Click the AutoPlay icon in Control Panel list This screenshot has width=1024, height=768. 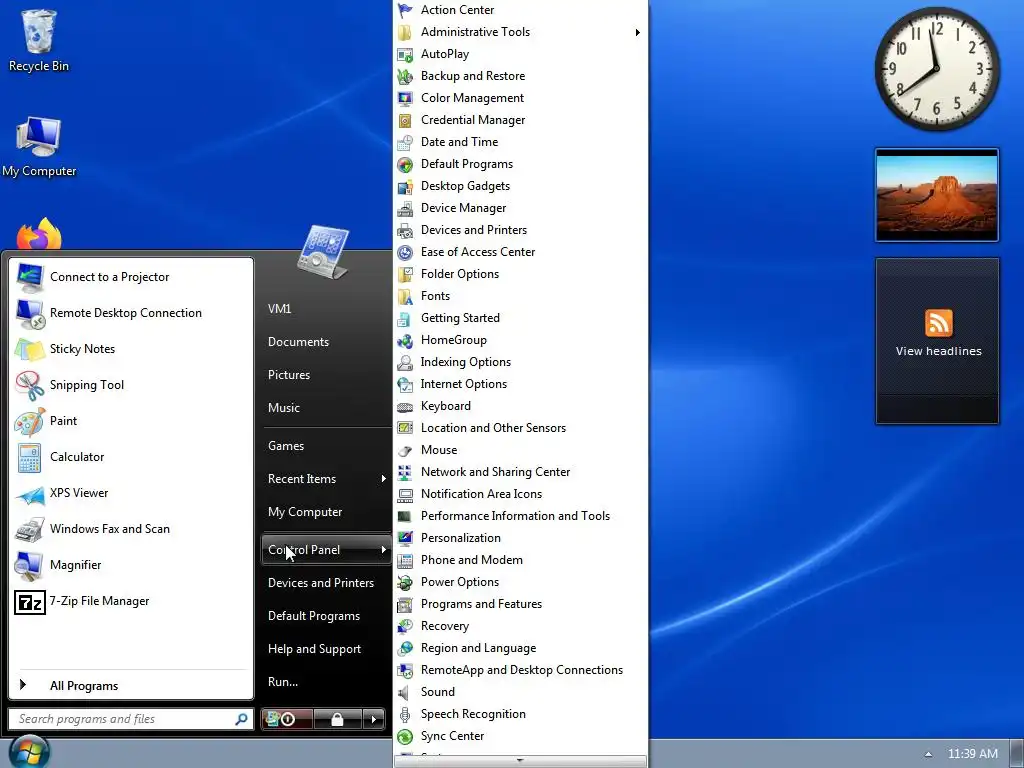(405, 54)
